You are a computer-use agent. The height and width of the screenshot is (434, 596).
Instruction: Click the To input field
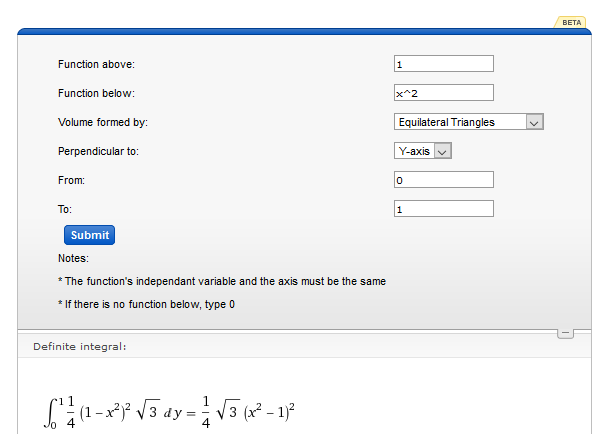(444, 209)
